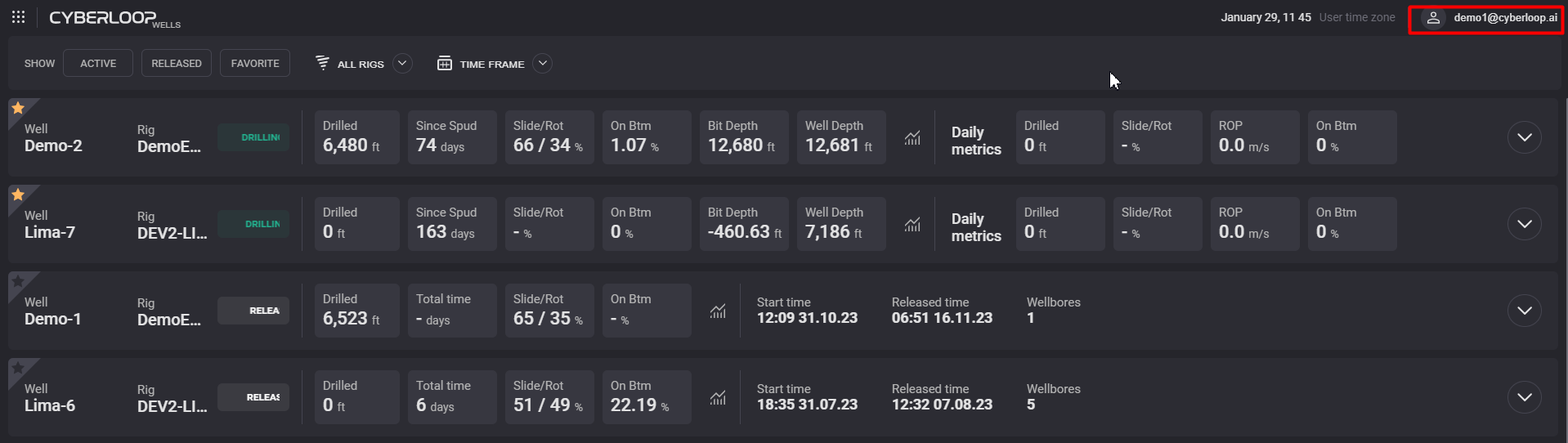Viewport: 1568px width, 443px height.
Task: Toggle favorite star on Demo-1 well
Action: click(x=18, y=281)
